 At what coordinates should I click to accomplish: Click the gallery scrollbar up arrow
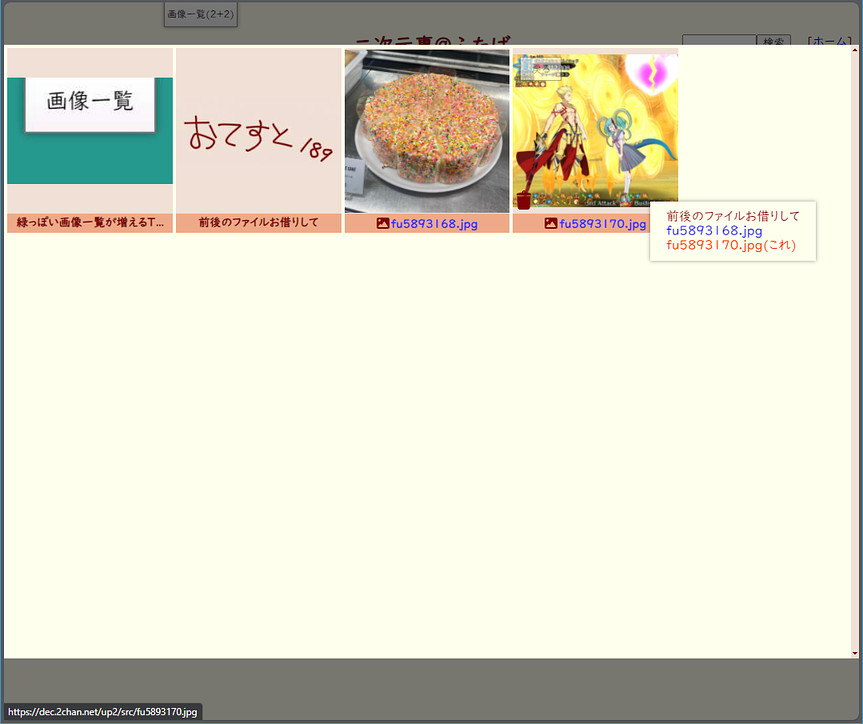pyautogui.click(x=854, y=51)
